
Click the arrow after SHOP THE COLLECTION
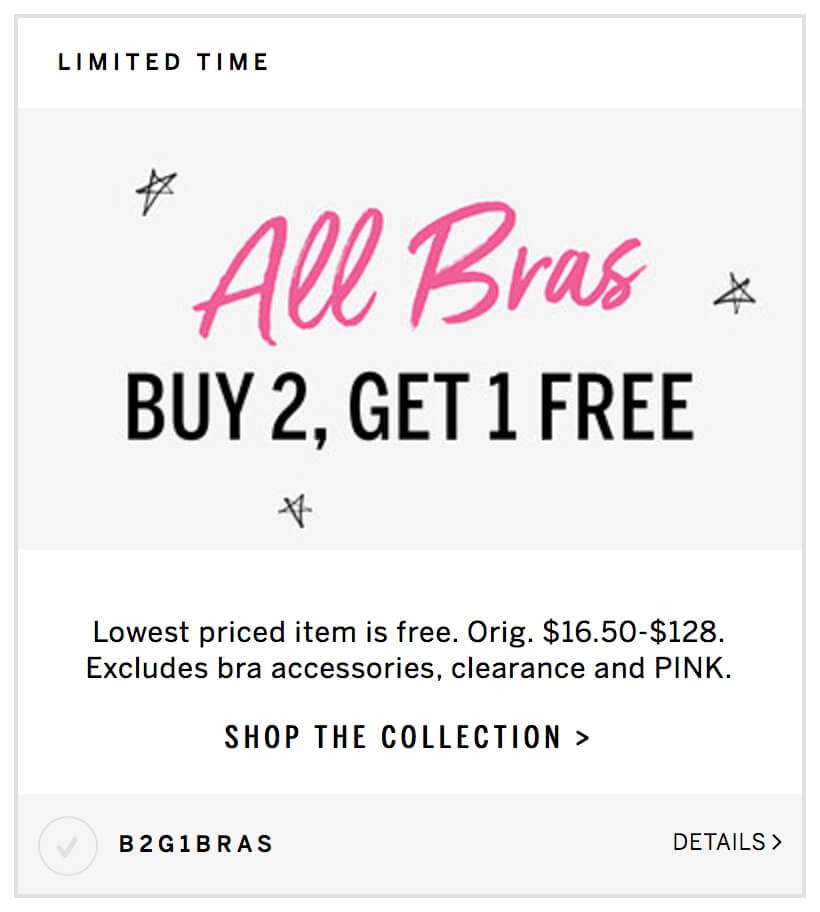click(583, 738)
